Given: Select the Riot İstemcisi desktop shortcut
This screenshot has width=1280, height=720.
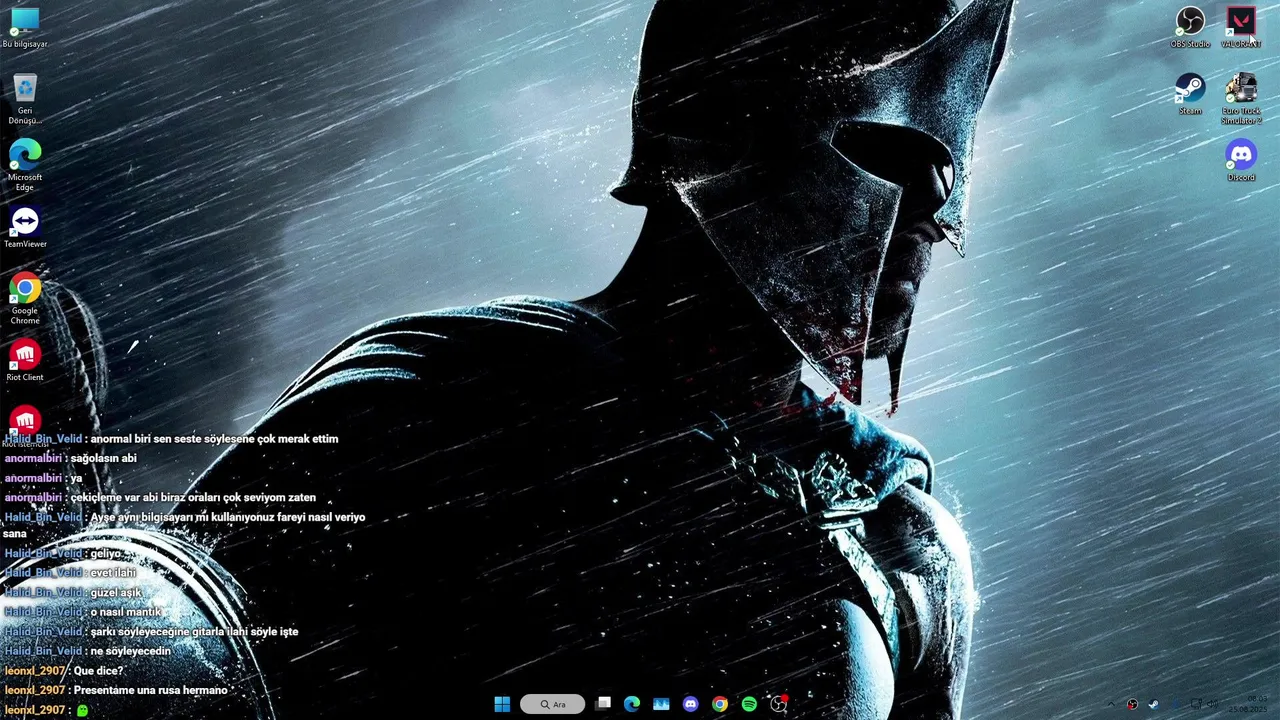Looking at the screenshot, I should pyautogui.click(x=25, y=425).
